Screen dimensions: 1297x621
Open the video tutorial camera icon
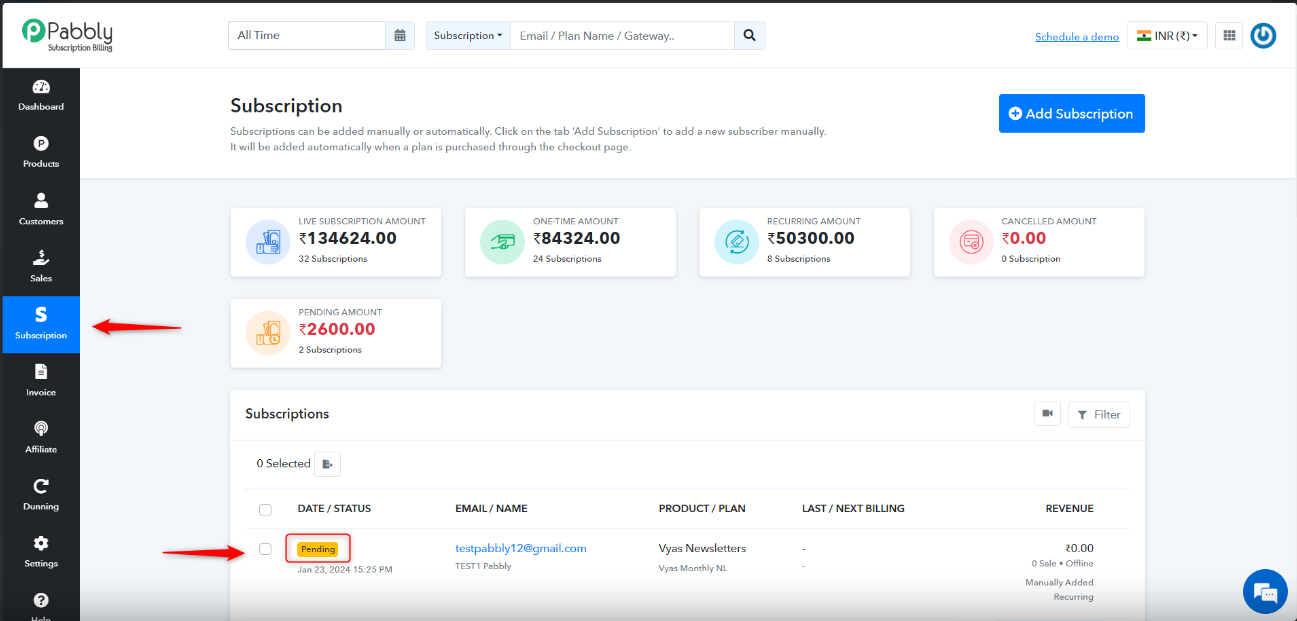click(1047, 413)
